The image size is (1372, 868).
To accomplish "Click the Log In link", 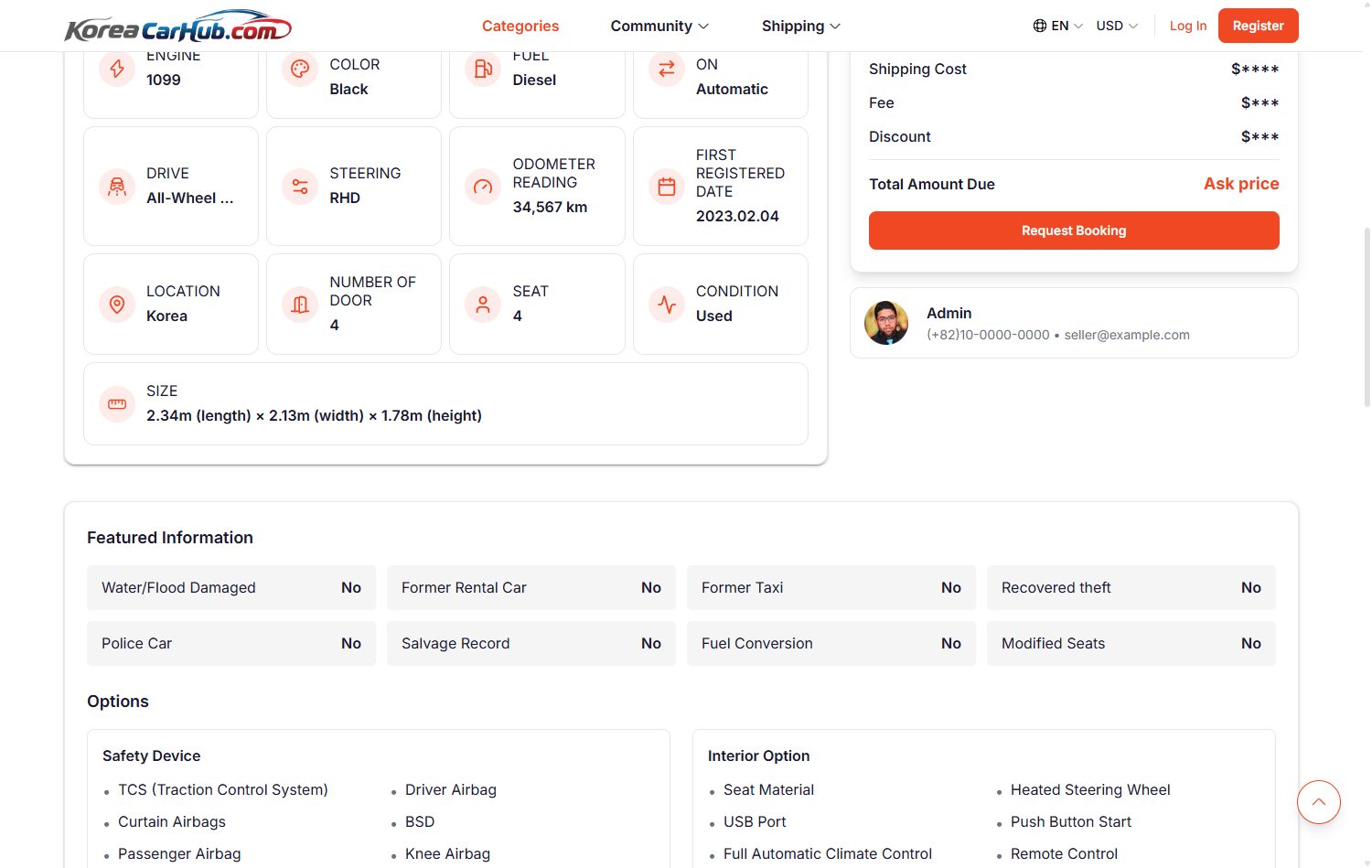I will 1188,26.
